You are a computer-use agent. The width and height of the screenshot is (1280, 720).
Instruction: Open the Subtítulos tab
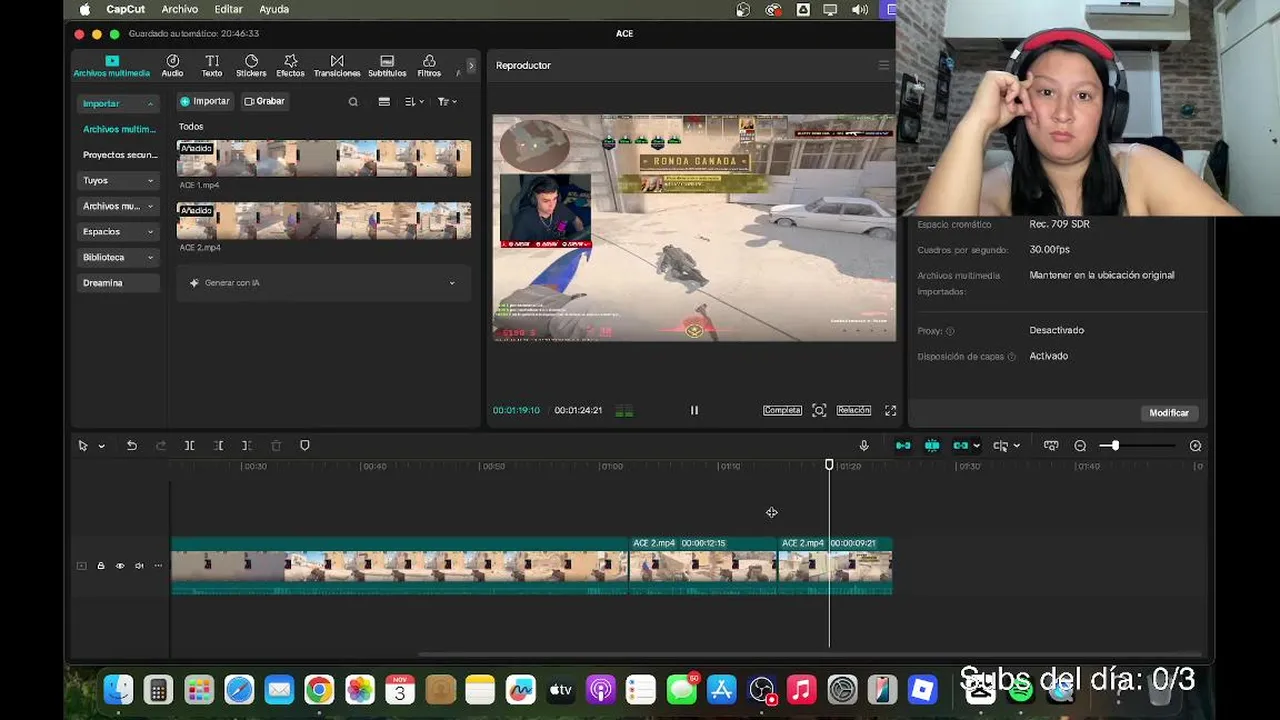coord(387,66)
